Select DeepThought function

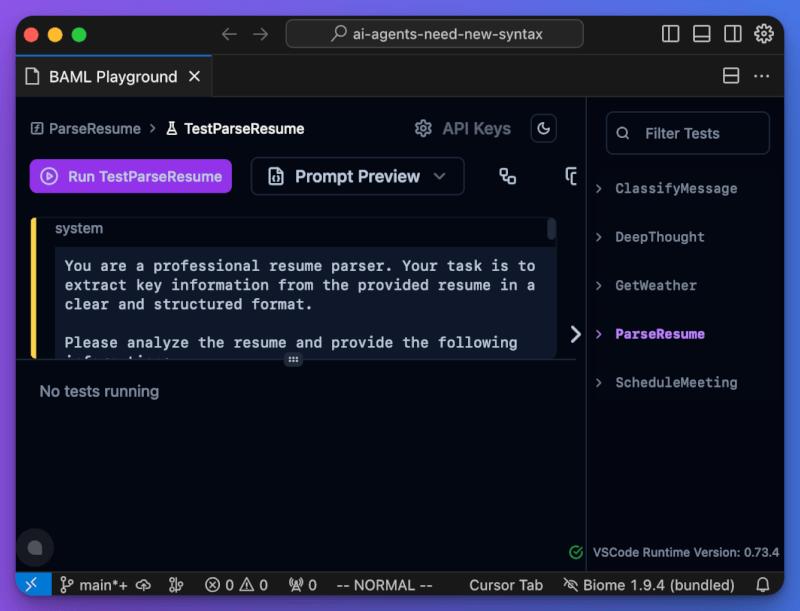tap(660, 237)
